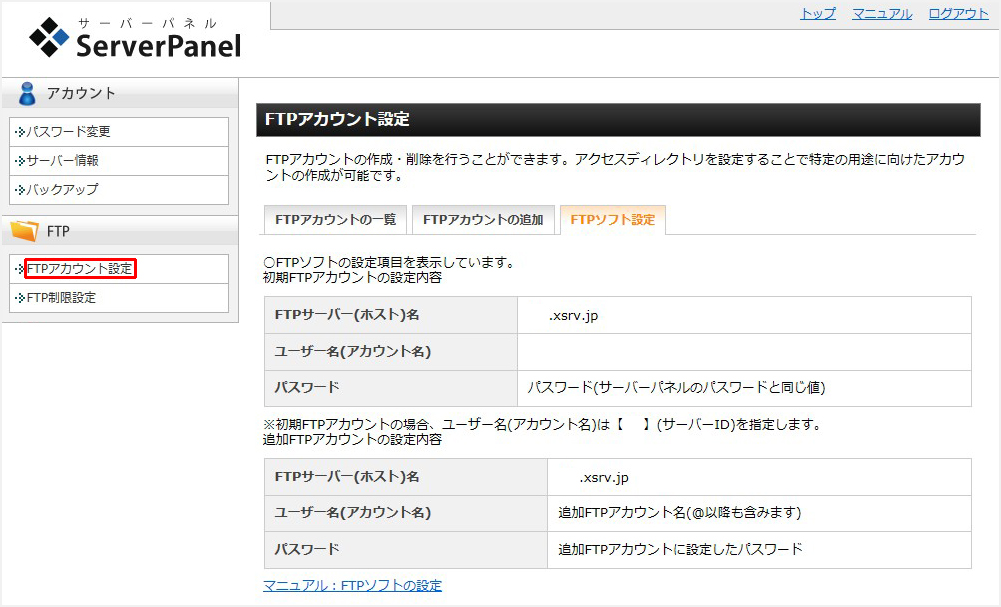Click the folder icon beside FTP heading
The width and height of the screenshot is (1001, 607).
click(x=25, y=231)
